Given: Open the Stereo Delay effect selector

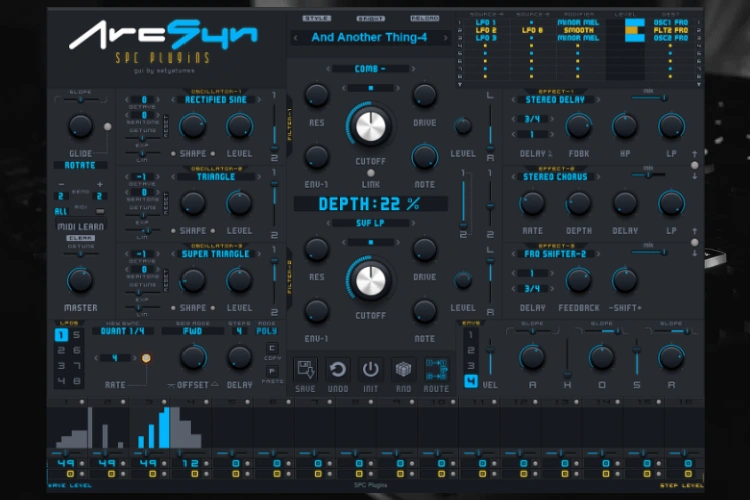Looking at the screenshot, I should (555, 100).
